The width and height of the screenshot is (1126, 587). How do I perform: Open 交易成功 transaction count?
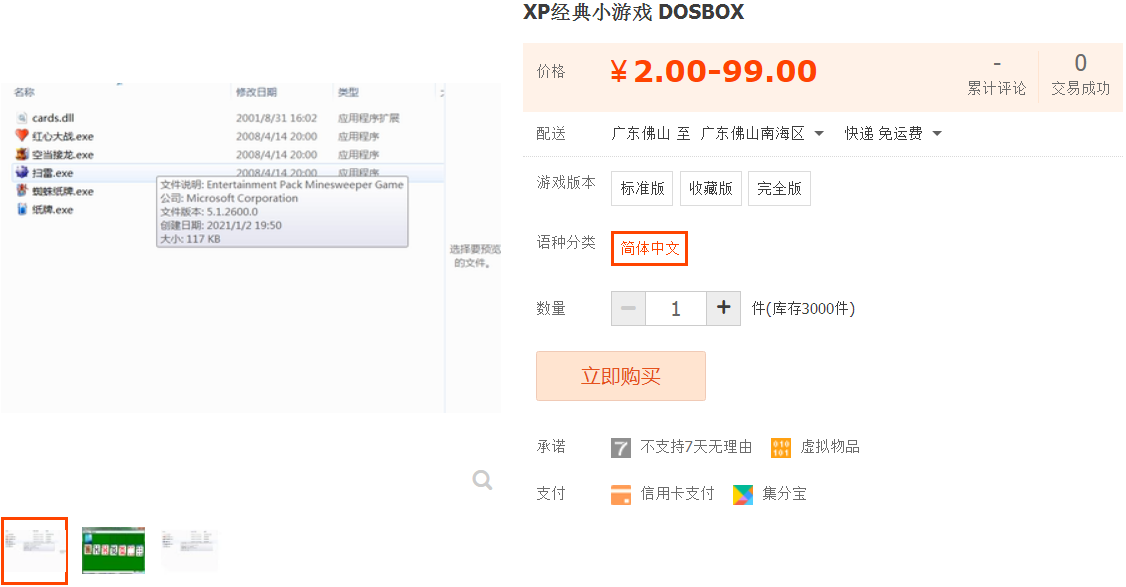(1080, 75)
